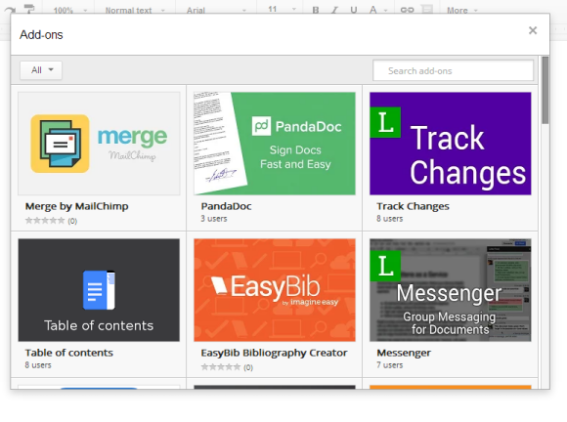Image resolution: width=567 pixels, height=422 pixels.
Task: Open the Track Changes add-on thumbnail
Action: [x=450, y=144]
